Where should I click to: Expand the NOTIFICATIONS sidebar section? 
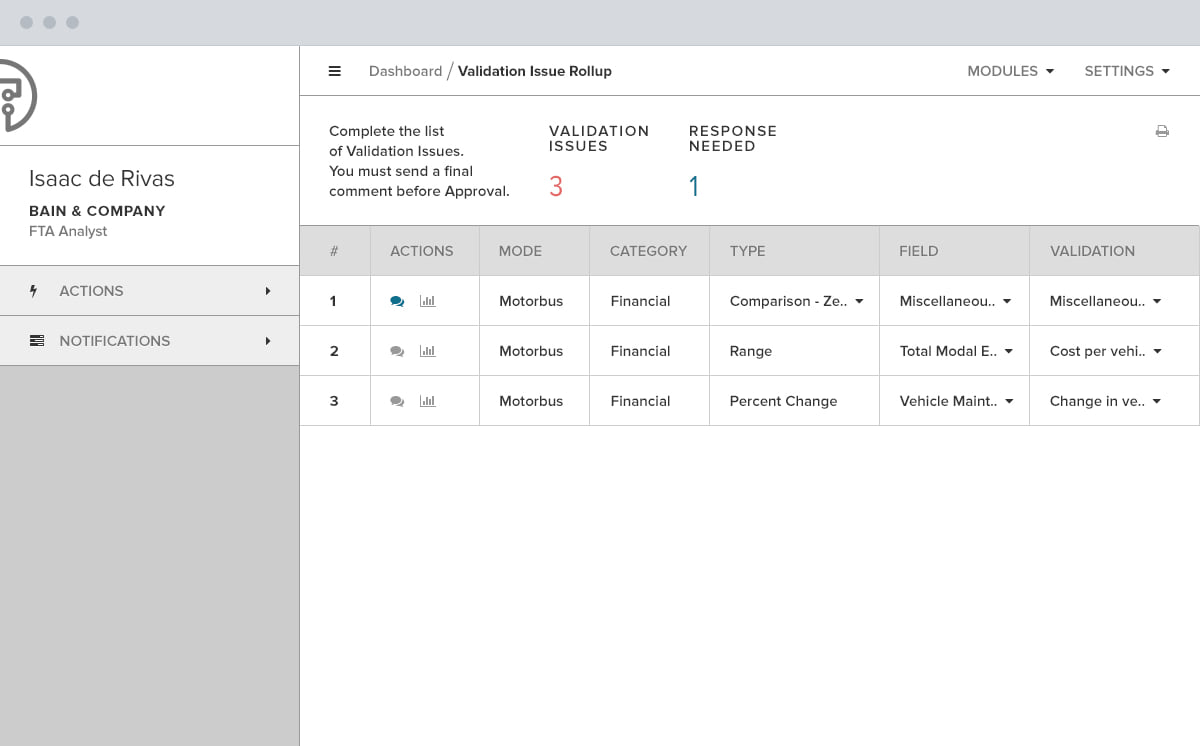coord(150,341)
